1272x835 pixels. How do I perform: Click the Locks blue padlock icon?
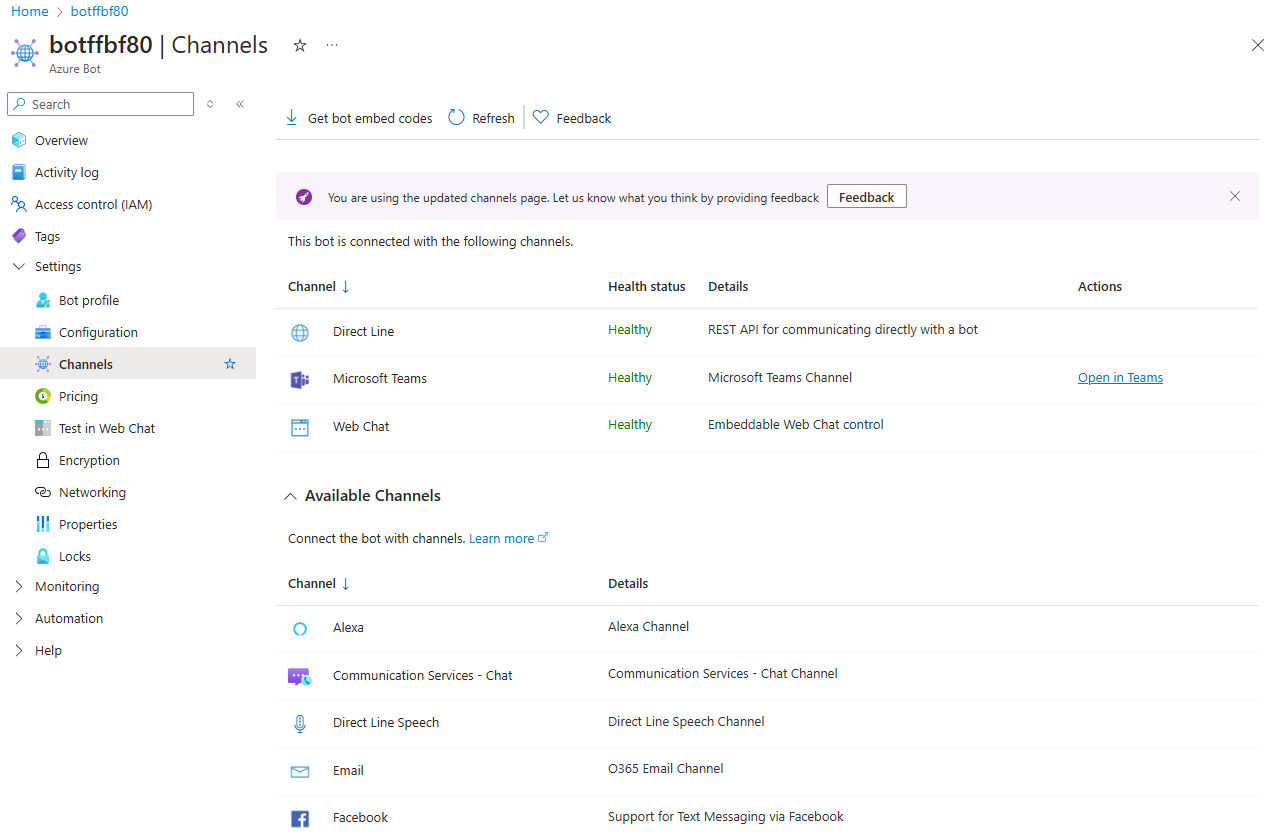tap(43, 556)
